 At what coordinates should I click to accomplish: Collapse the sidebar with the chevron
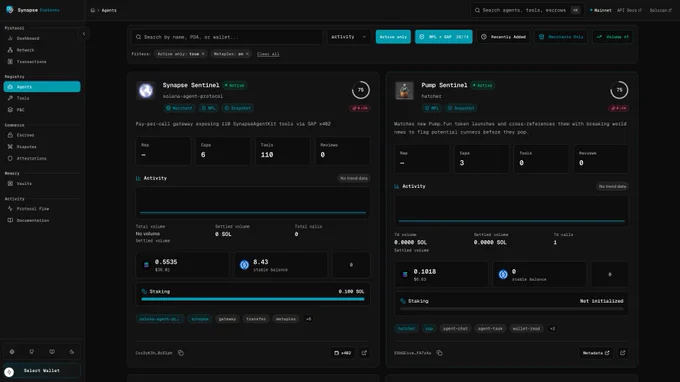(84, 33)
